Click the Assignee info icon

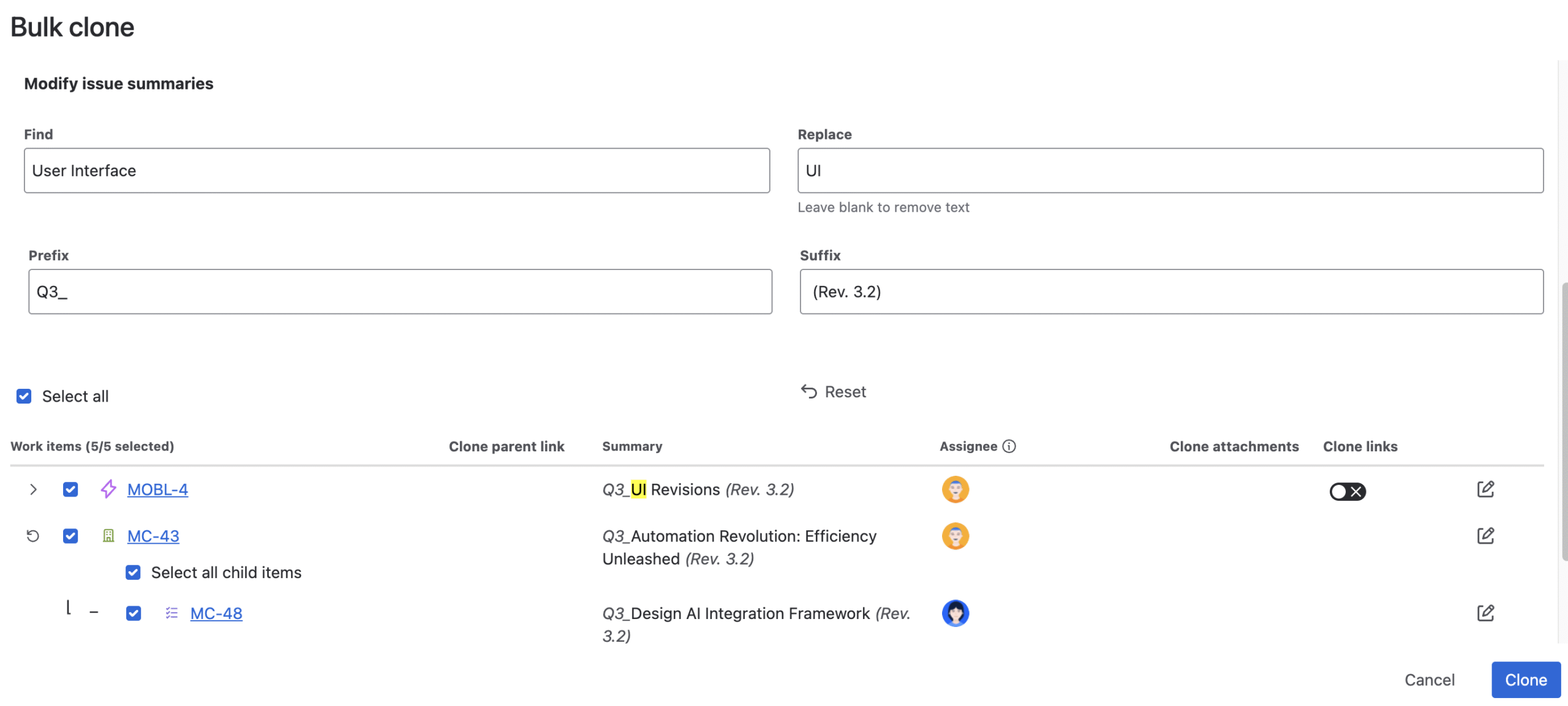pos(1009,446)
